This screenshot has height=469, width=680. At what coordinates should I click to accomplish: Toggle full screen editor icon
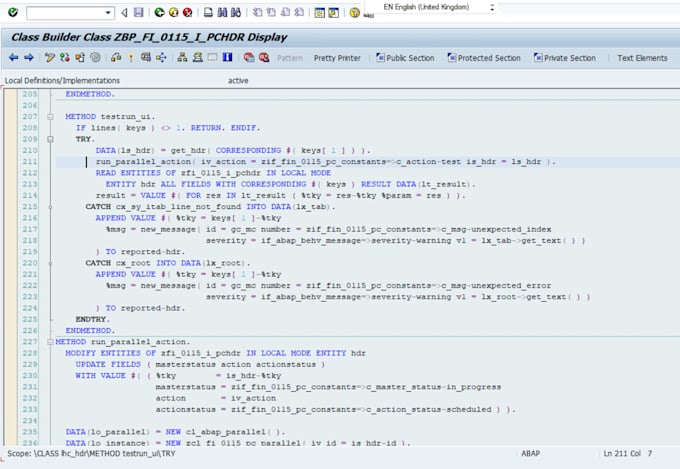point(212,57)
